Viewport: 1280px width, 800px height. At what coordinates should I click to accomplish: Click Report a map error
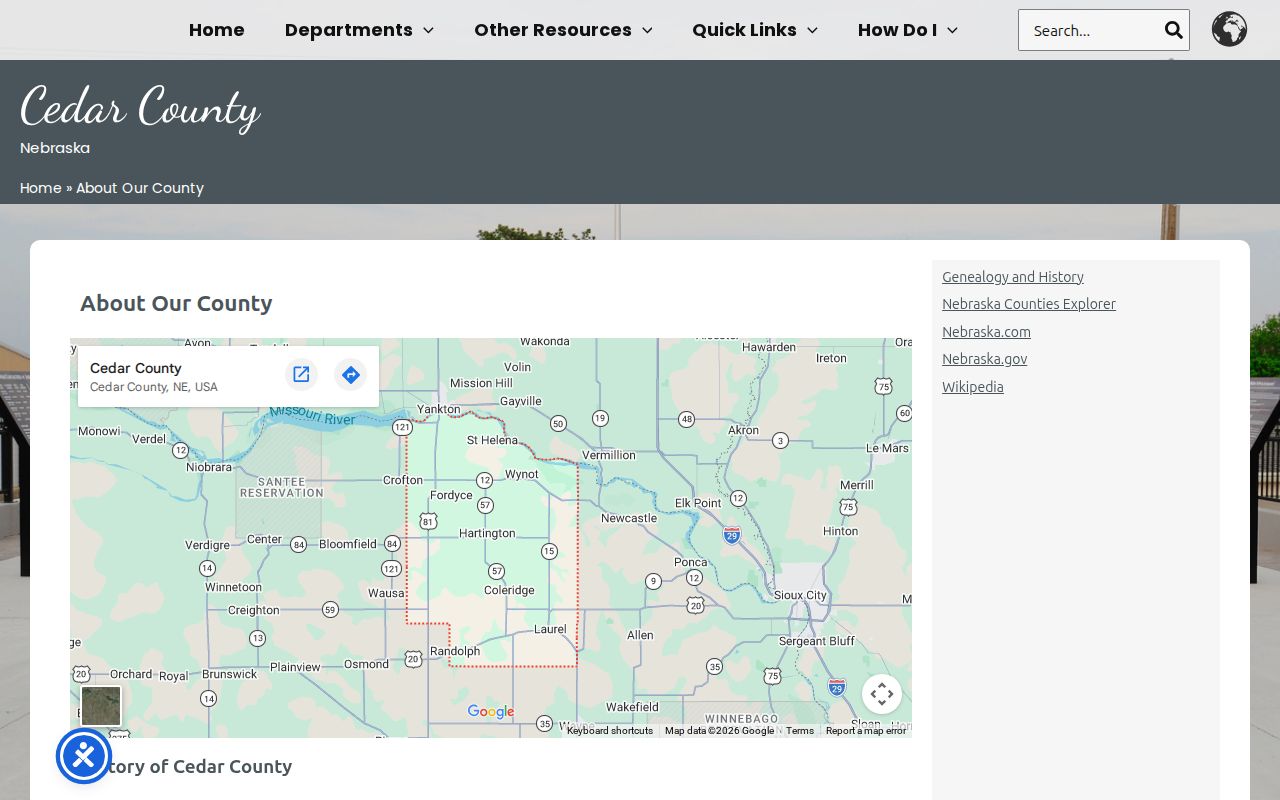coord(866,731)
